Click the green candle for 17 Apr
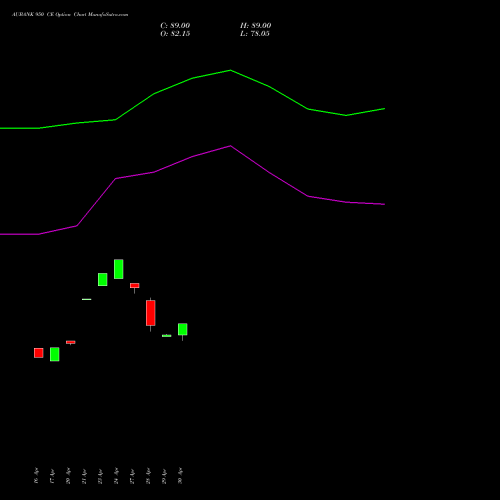Screen dimensions: 500x500 tap(55, 354)
